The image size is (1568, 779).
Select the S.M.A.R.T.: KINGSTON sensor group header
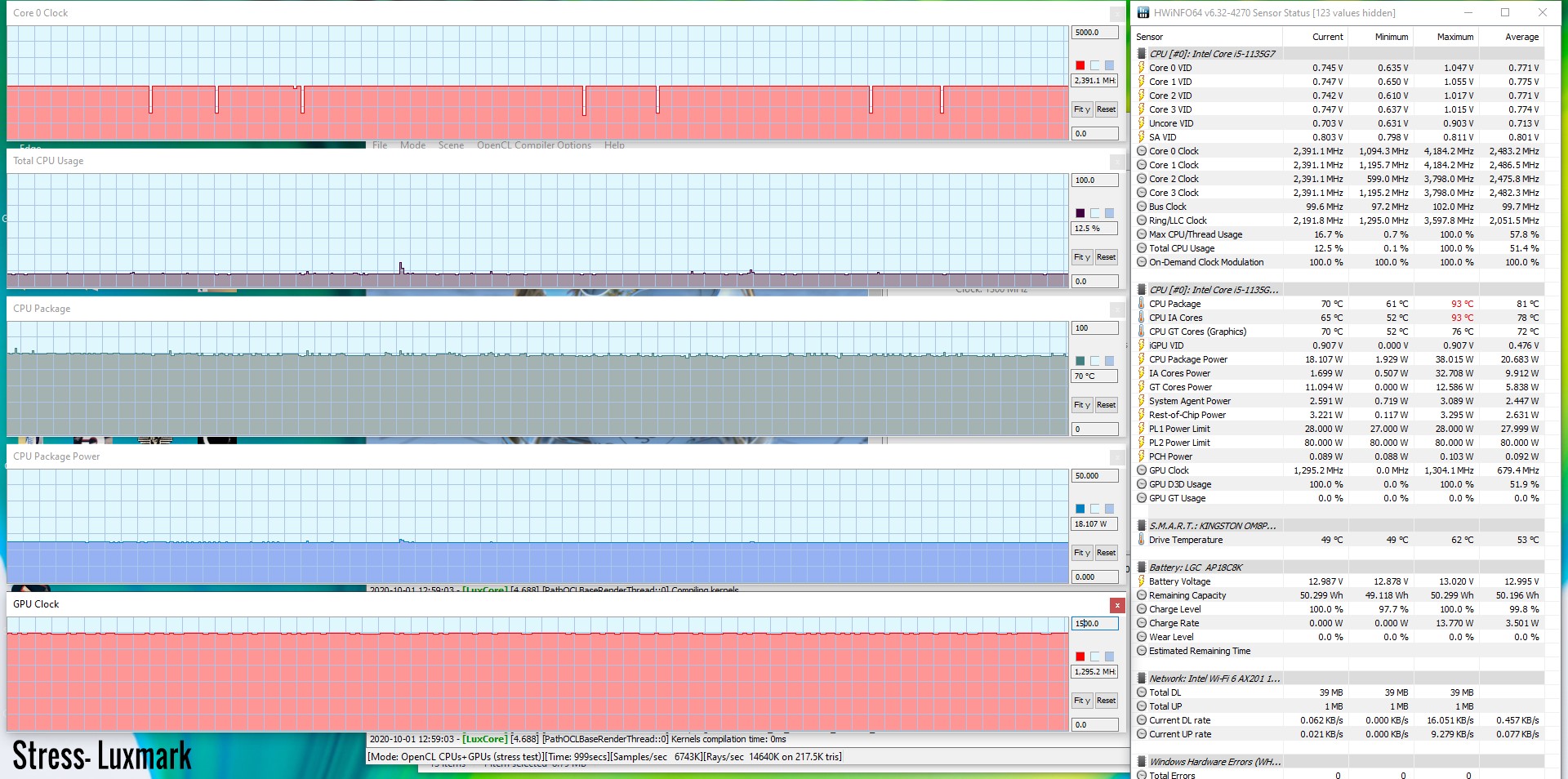point(1212,526)
